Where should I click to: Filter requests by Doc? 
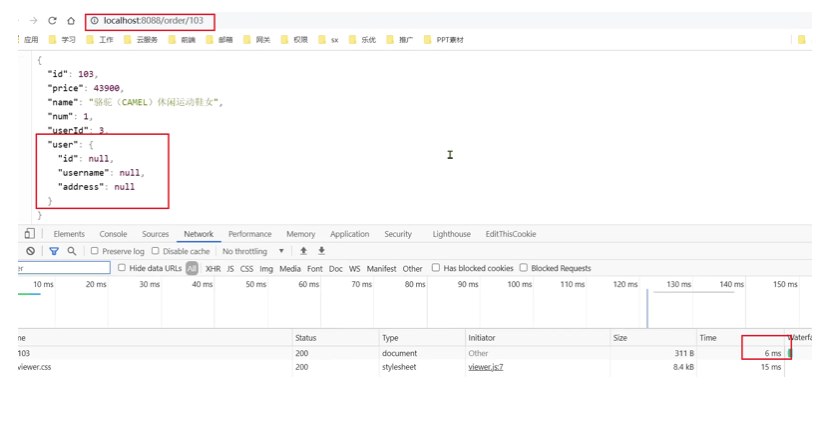[x=336, y=268]
